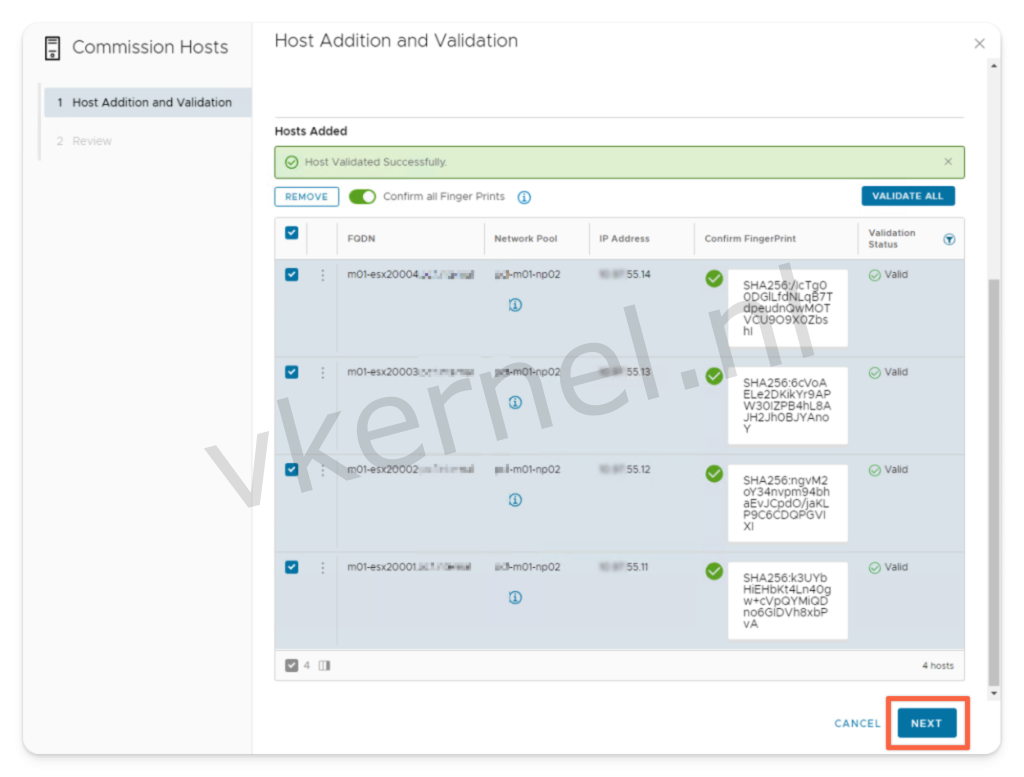Deselect the m01-esx20002 host checkbox
The image size is (1024, 777).
[x=291, y=470]
